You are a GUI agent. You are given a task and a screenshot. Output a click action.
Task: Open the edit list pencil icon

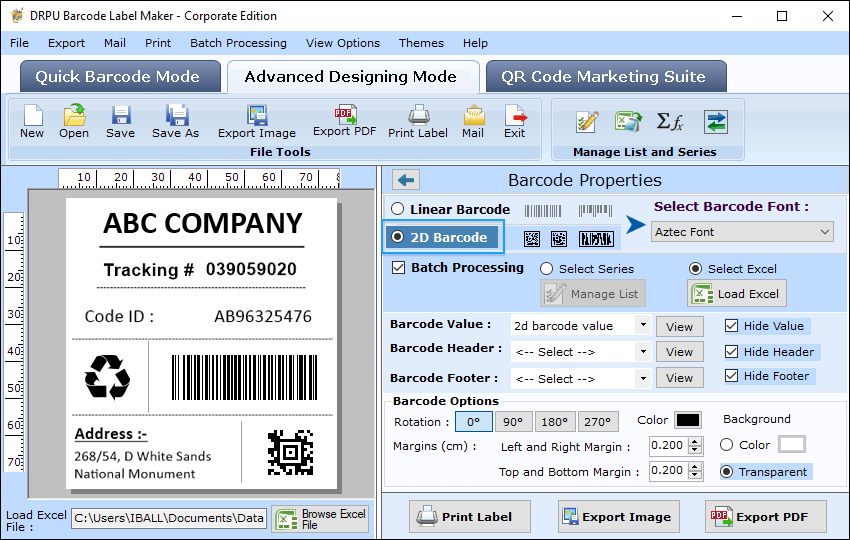pos(587,121)
